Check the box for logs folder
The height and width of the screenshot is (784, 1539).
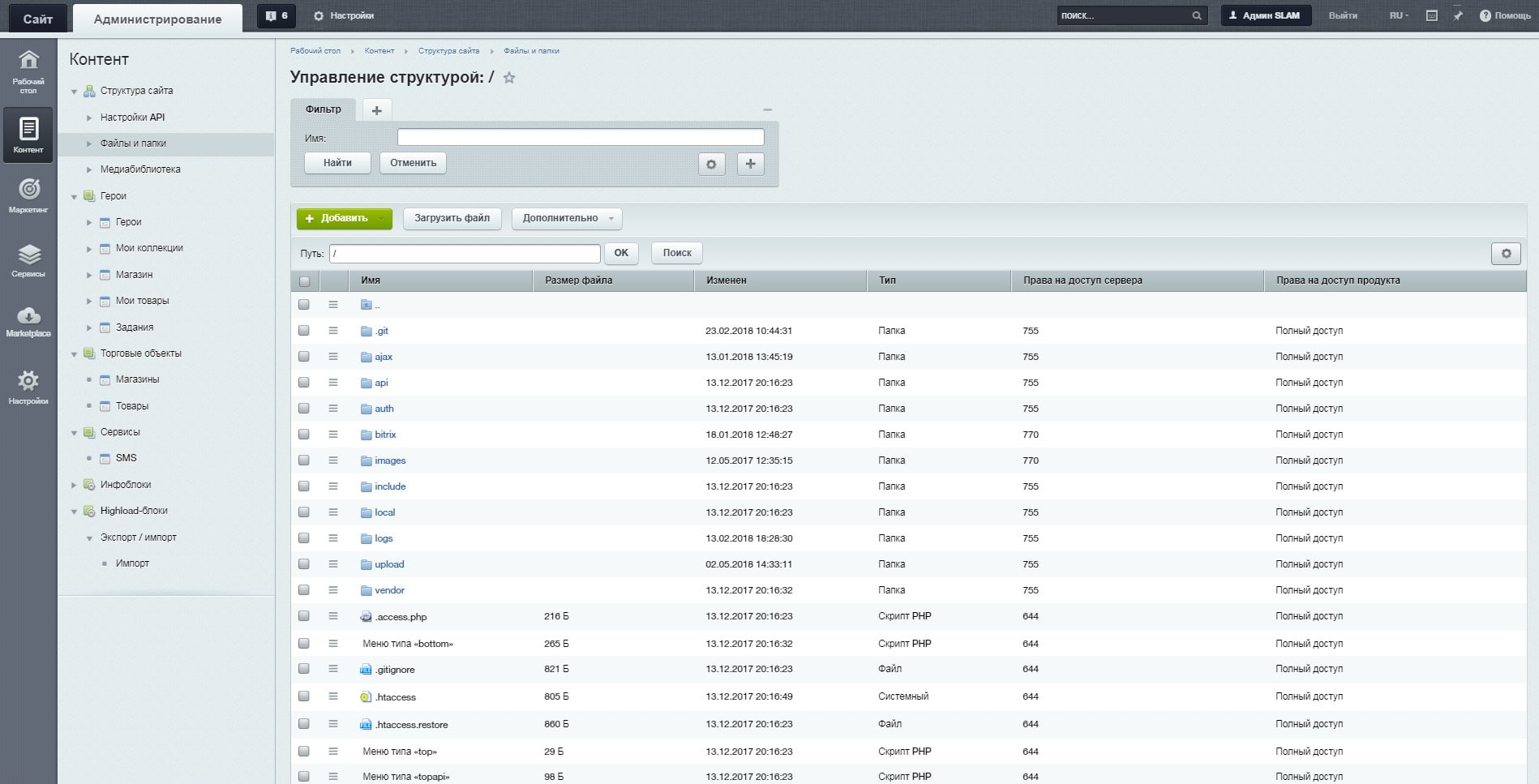tap(304, 538)
